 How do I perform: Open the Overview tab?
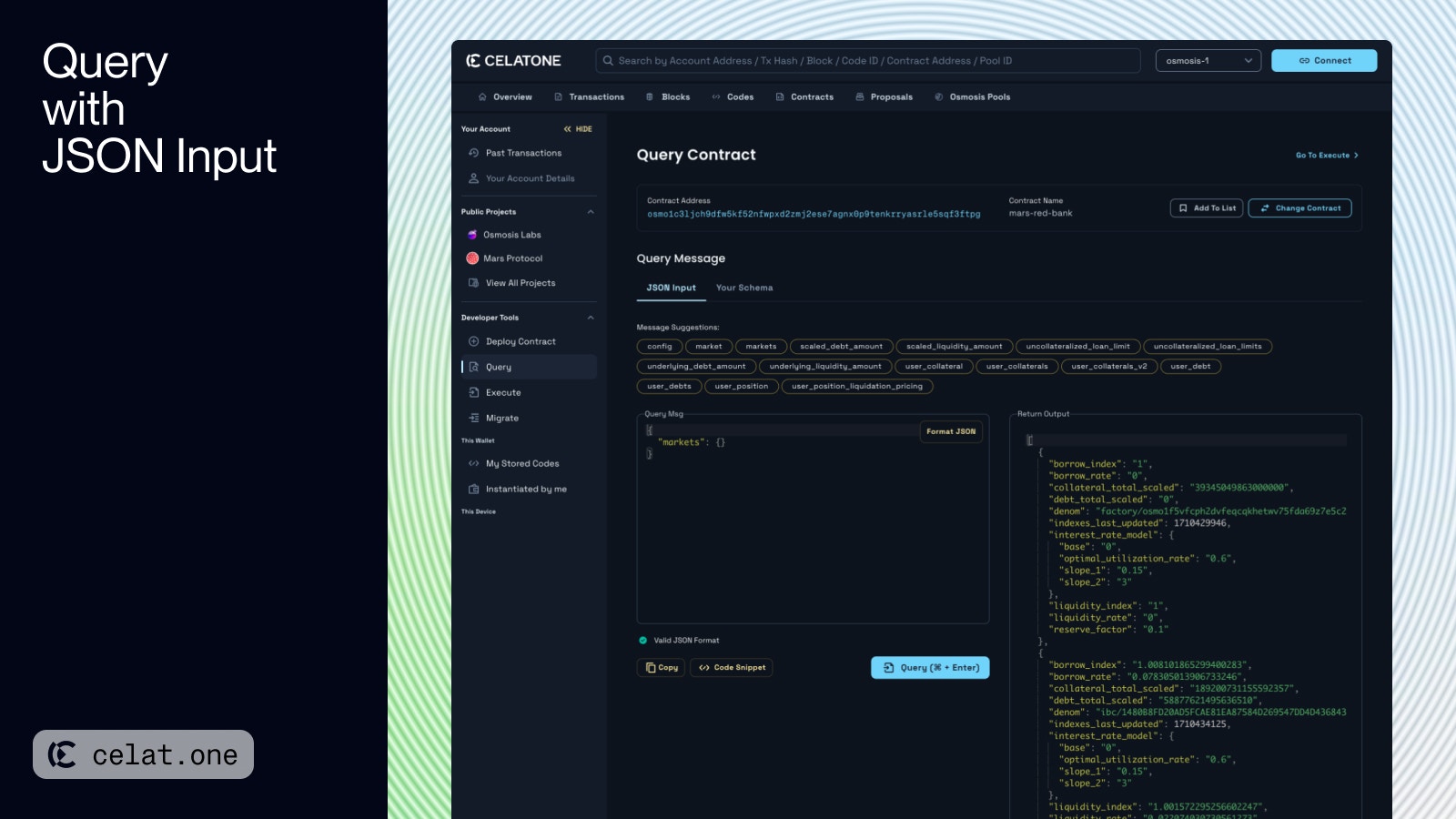pyautogui.click(x=505, y=96)
